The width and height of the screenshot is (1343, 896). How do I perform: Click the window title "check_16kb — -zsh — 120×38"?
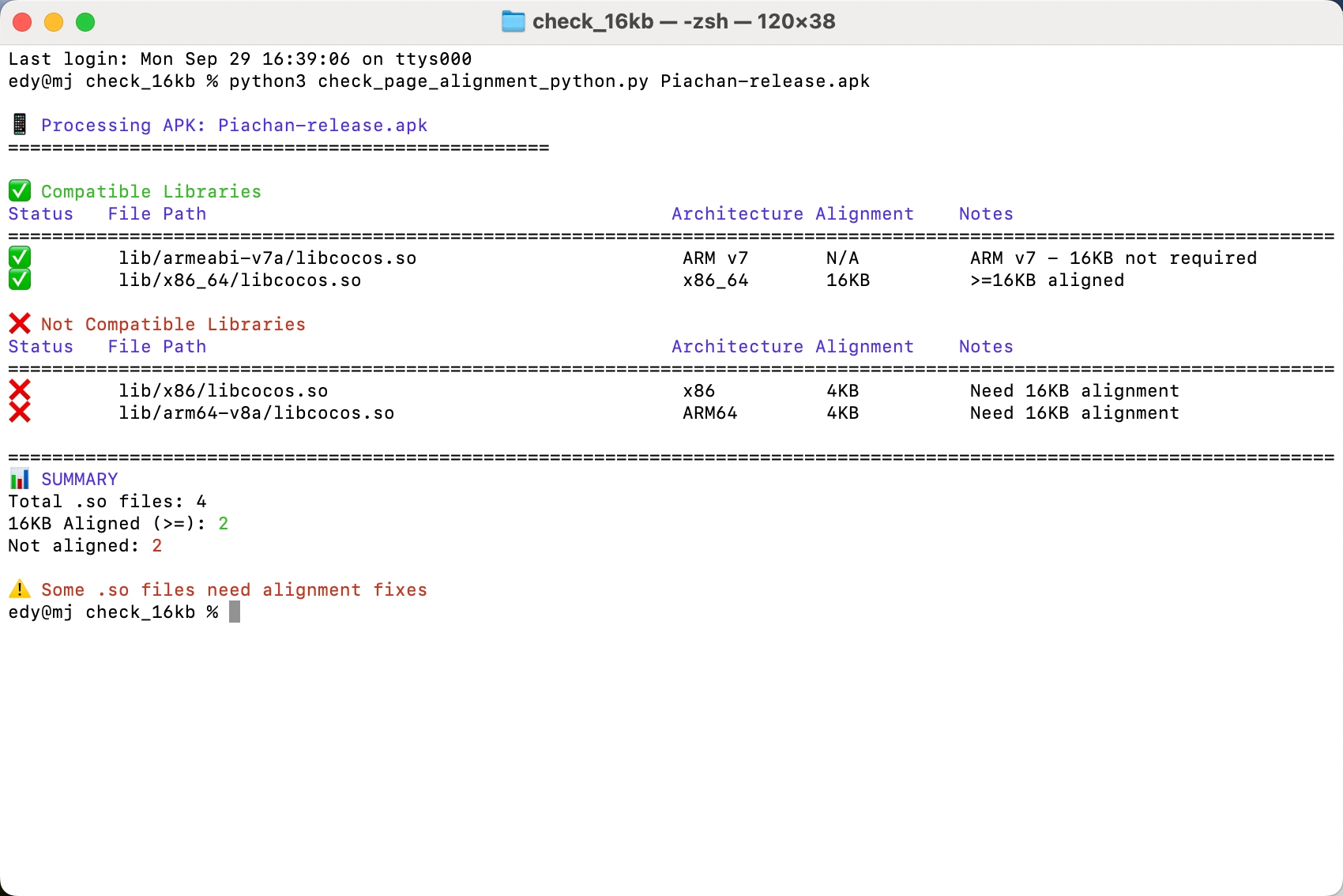click(684, 21)
